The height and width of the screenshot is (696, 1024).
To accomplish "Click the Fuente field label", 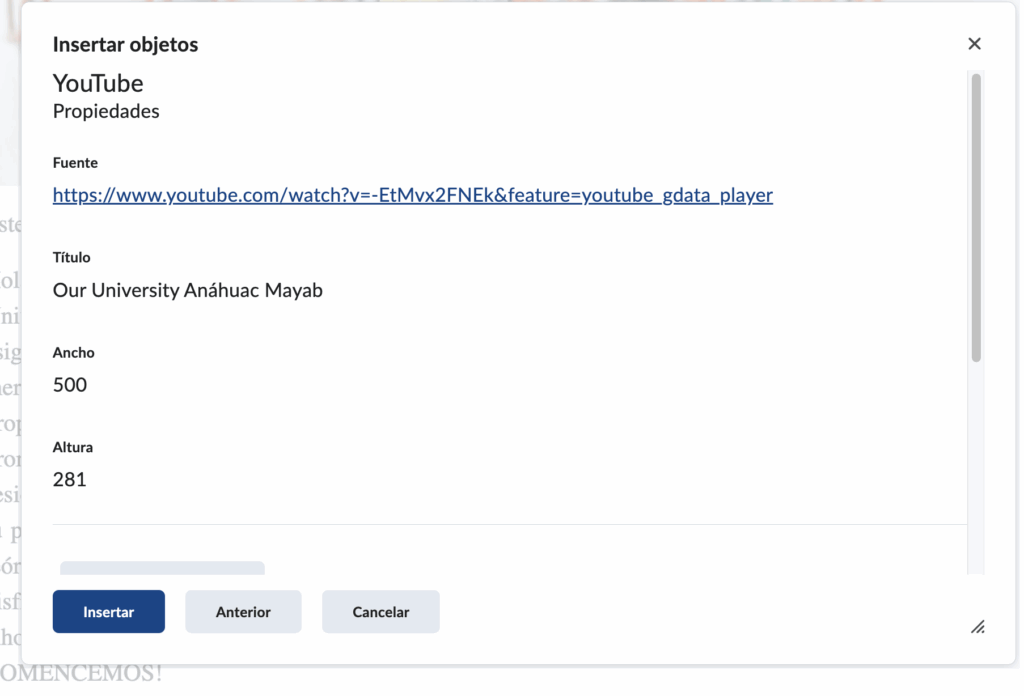I will click(75, 163).
